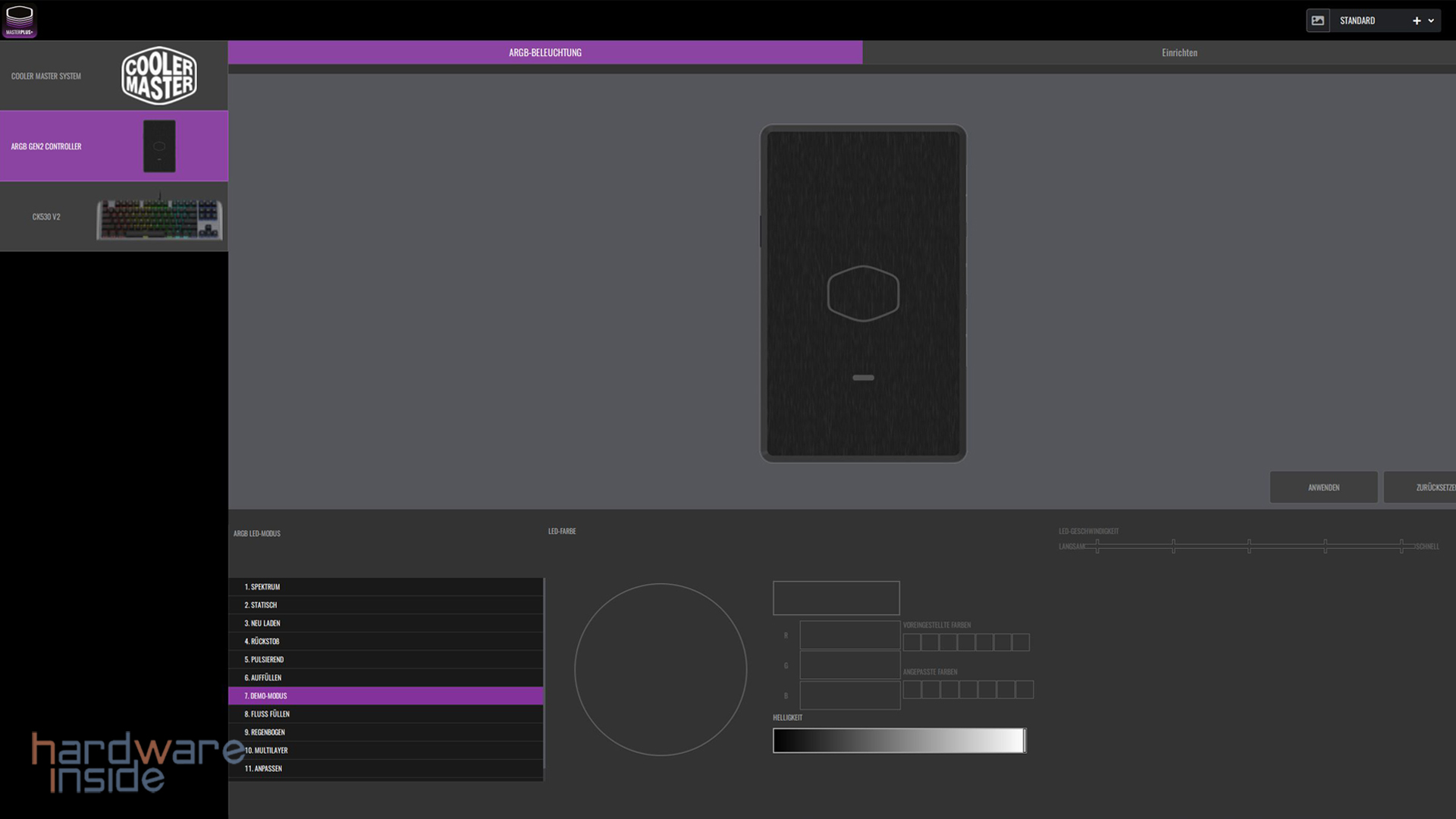
Task: Add a new profile with plus icon
Action: (1416, 20)
